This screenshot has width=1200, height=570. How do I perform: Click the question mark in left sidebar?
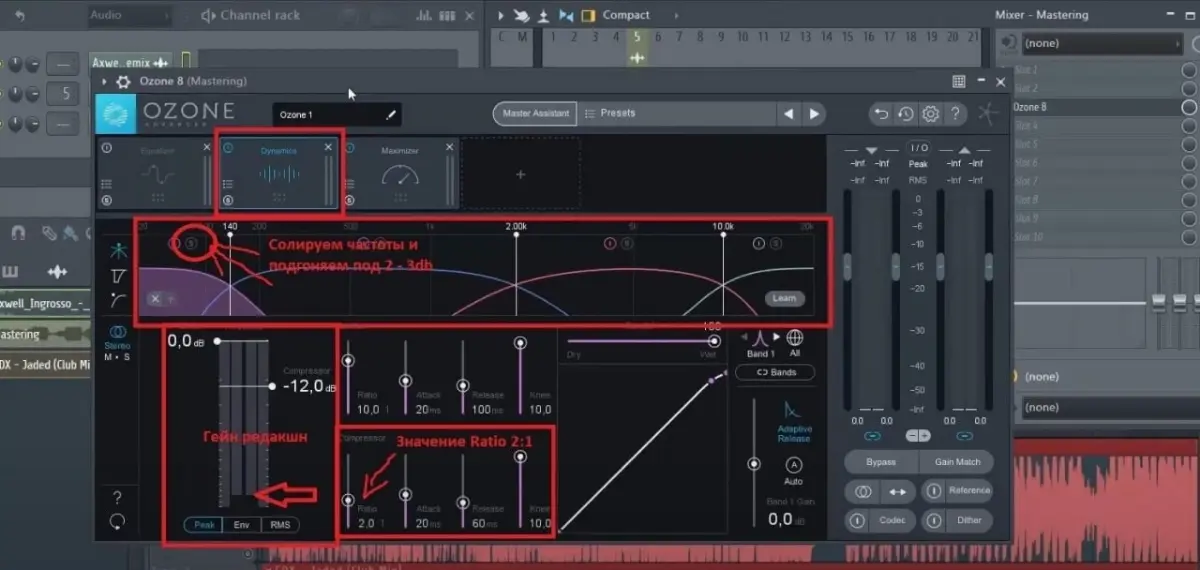118,497
